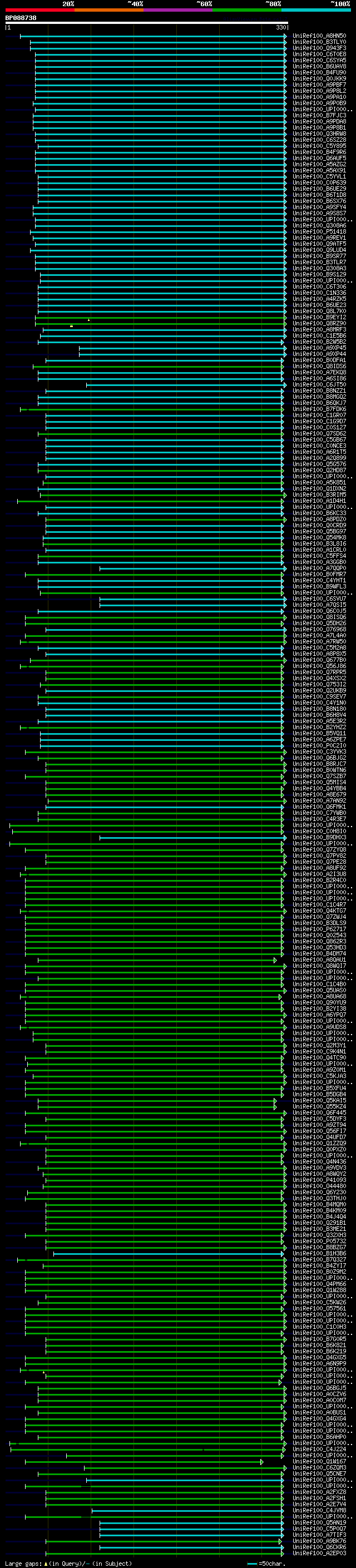Screen dimensions: 356x1568
Task: Click the purple ~60% identity legend bar
Action: (177, 10)
